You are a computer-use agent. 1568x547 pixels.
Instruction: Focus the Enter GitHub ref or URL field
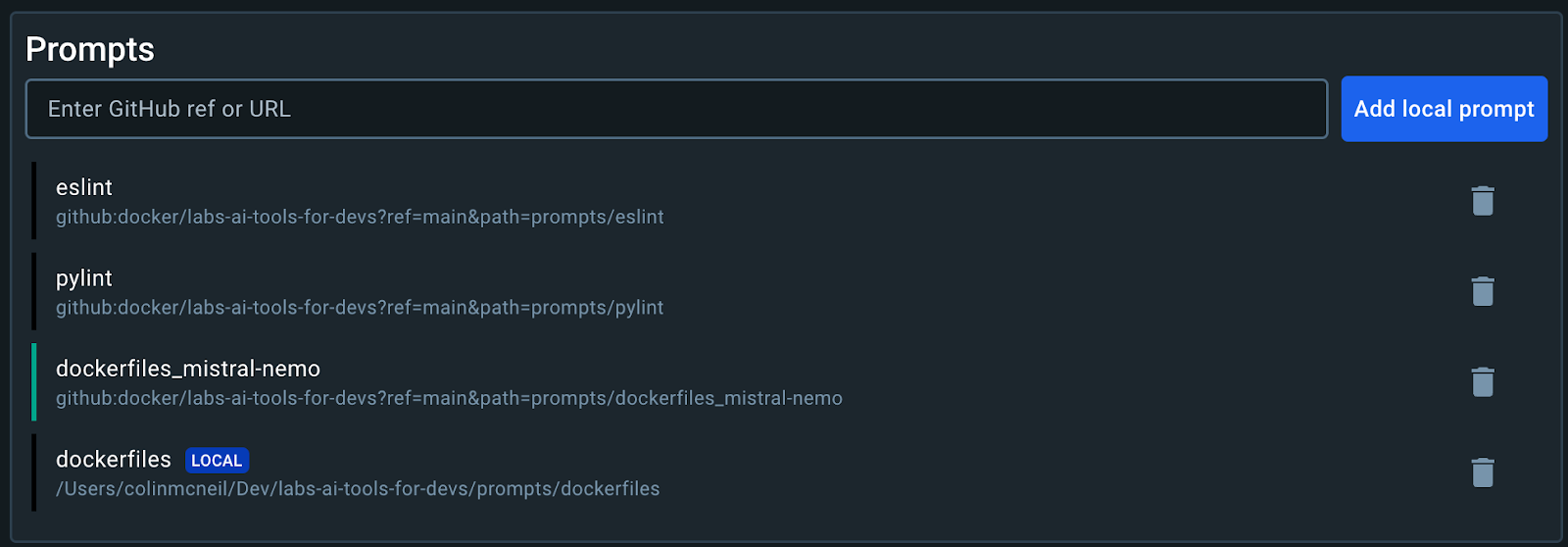676,109
